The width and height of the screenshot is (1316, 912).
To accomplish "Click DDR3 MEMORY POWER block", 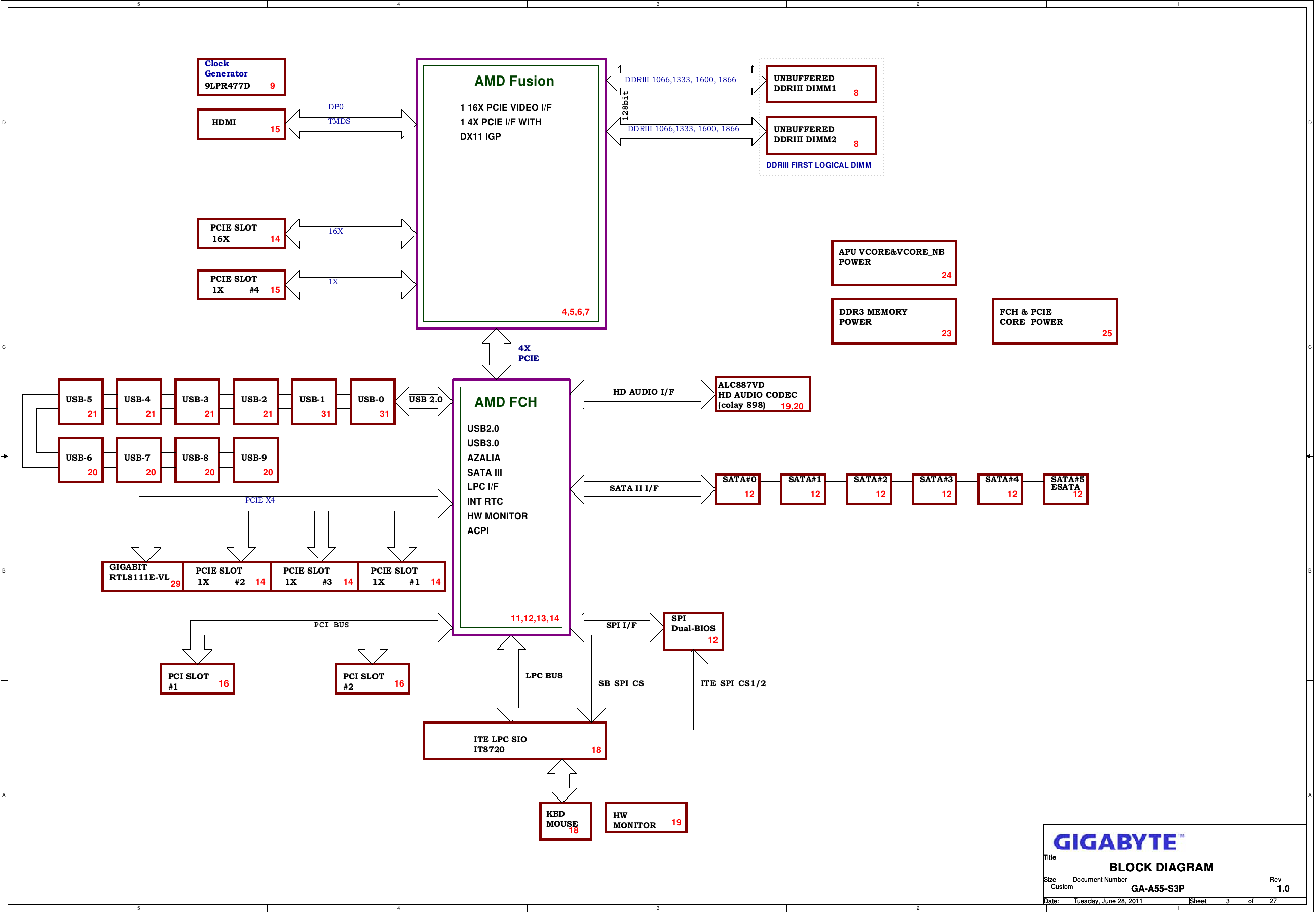I will [894, 322].
